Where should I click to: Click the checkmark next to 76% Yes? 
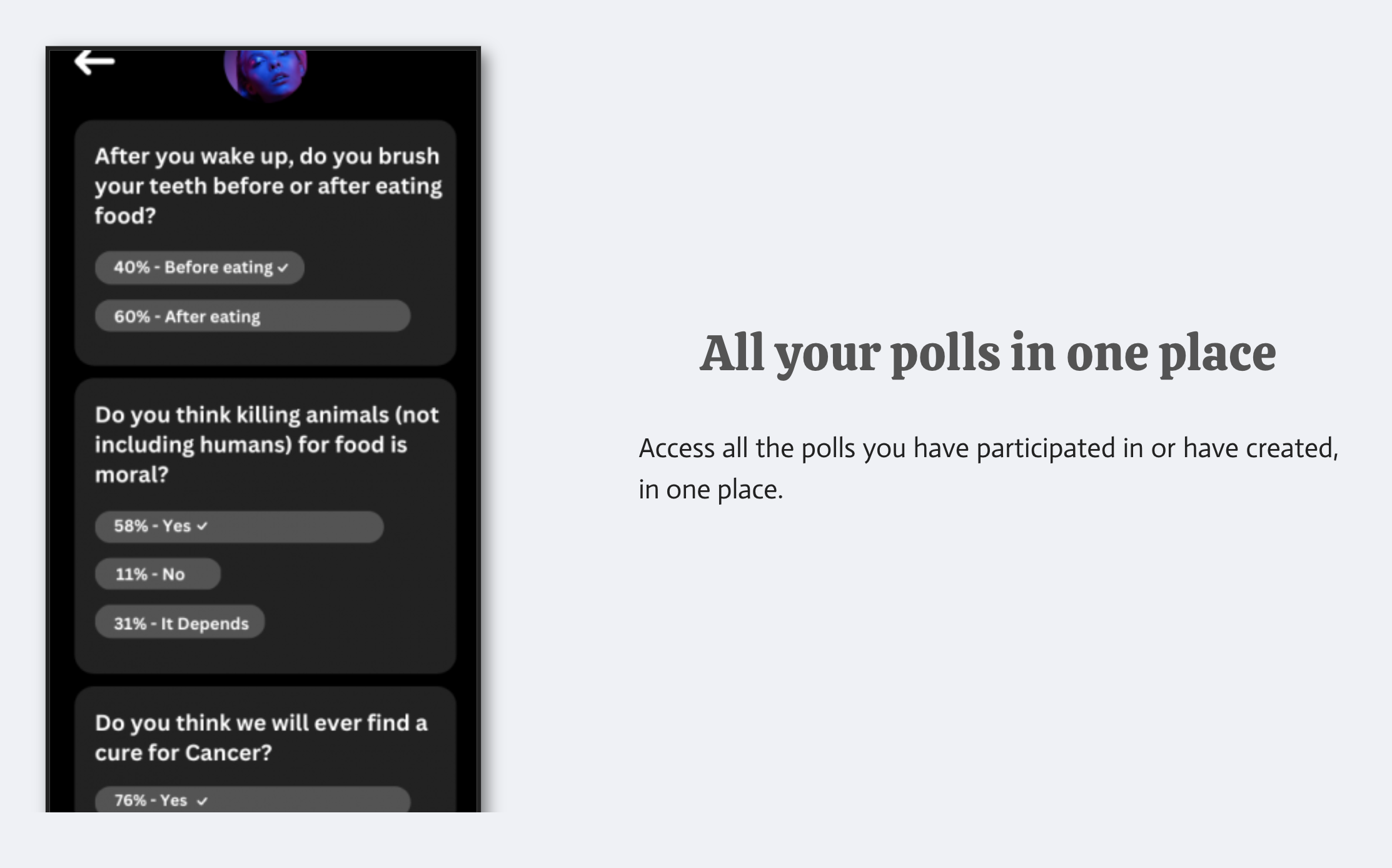[x=202, y=801]
